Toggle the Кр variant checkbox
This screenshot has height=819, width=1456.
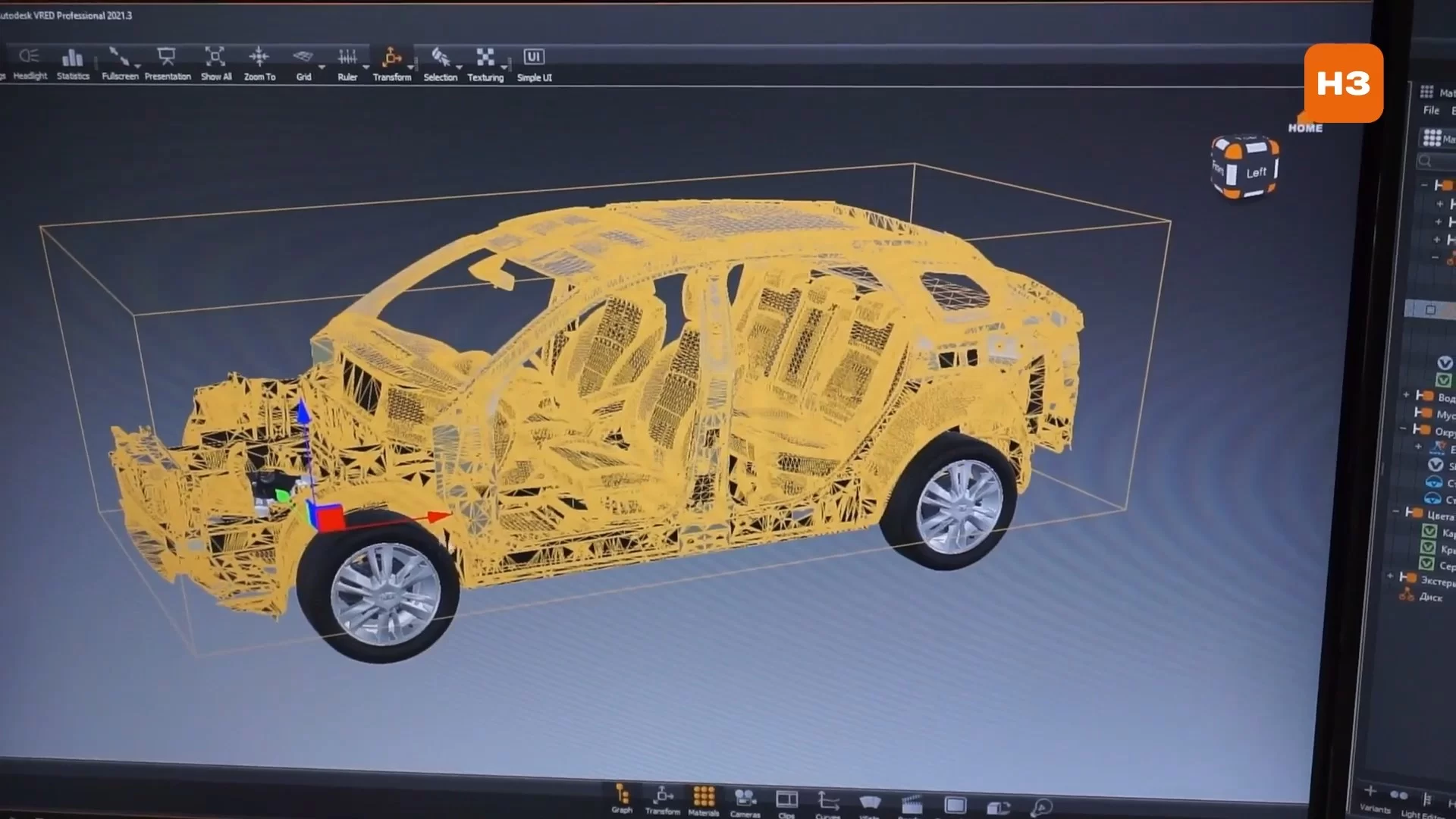point(1429,548)
